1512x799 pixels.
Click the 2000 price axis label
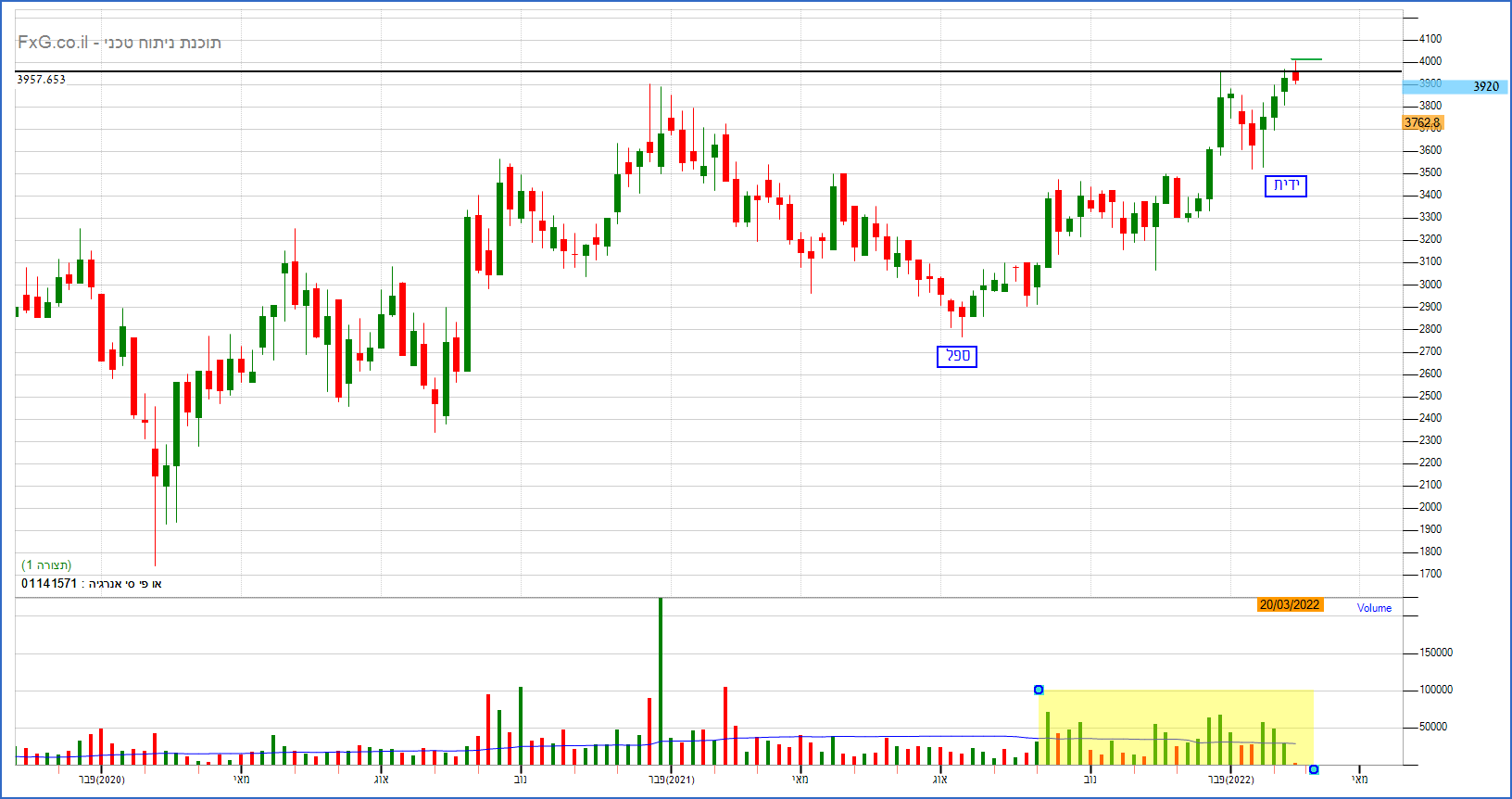point(1430,507)
